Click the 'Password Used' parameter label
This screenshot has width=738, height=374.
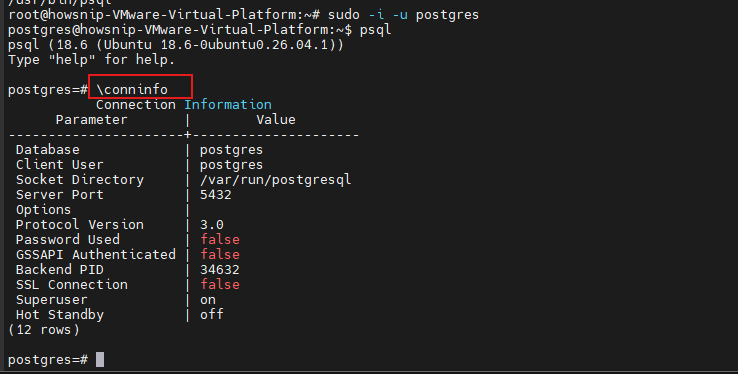68,239
